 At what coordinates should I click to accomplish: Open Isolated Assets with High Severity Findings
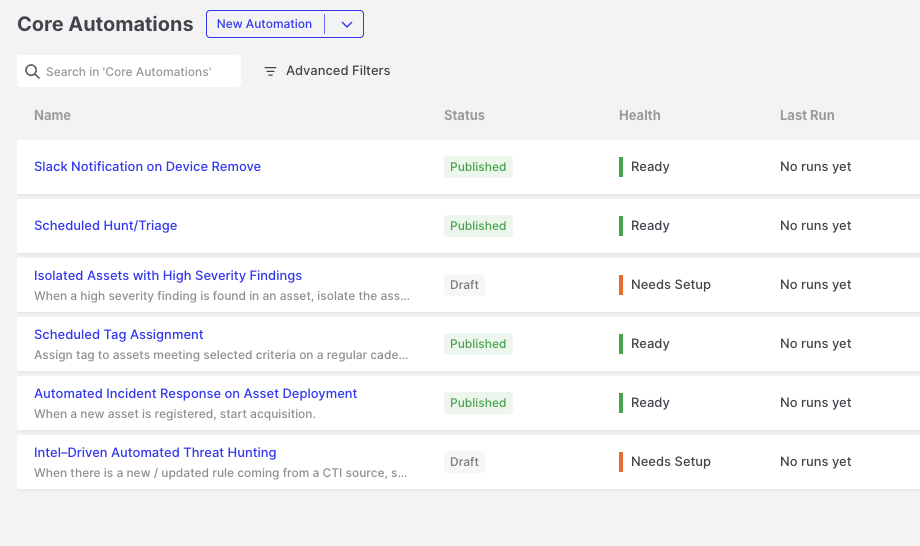tap(168, 276)
